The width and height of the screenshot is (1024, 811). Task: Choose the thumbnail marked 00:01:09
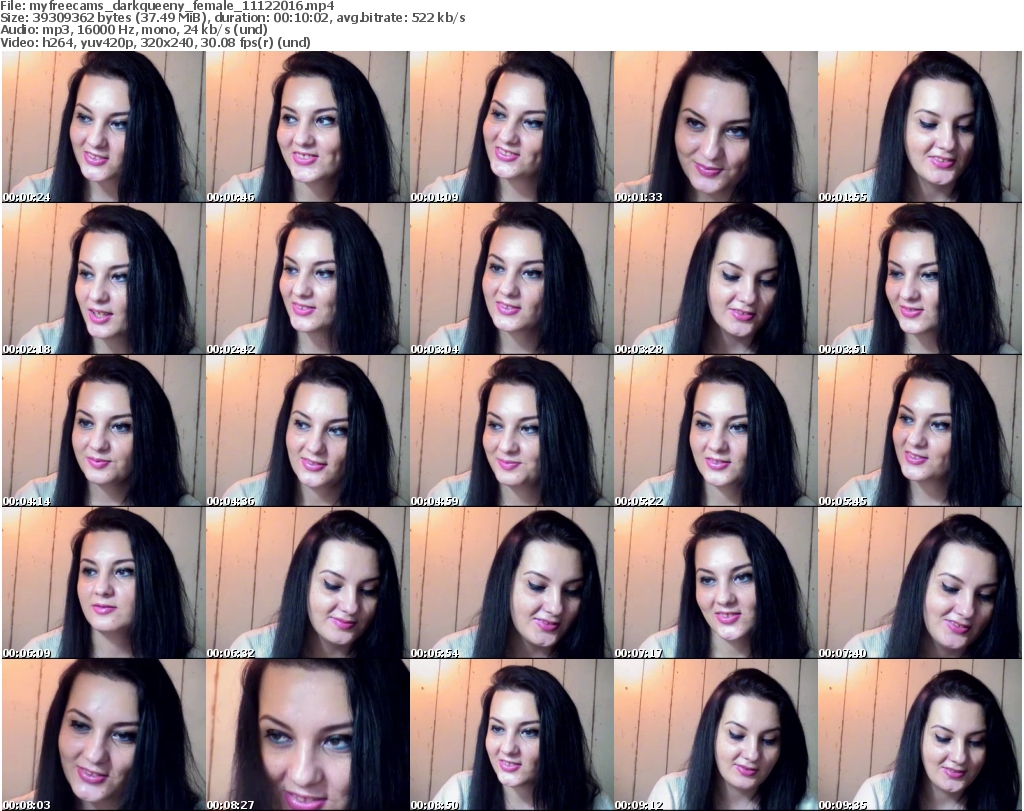tap(511, 127)
